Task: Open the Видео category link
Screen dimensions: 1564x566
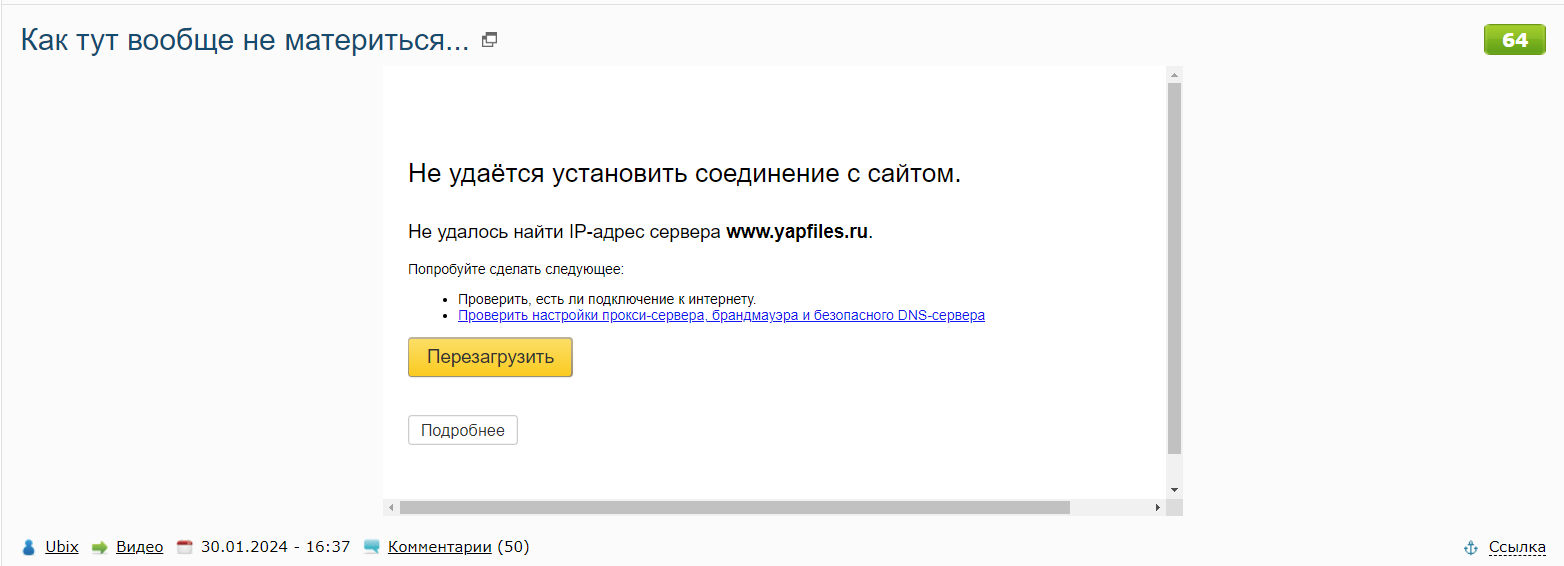Action: (x=140, y=547)
